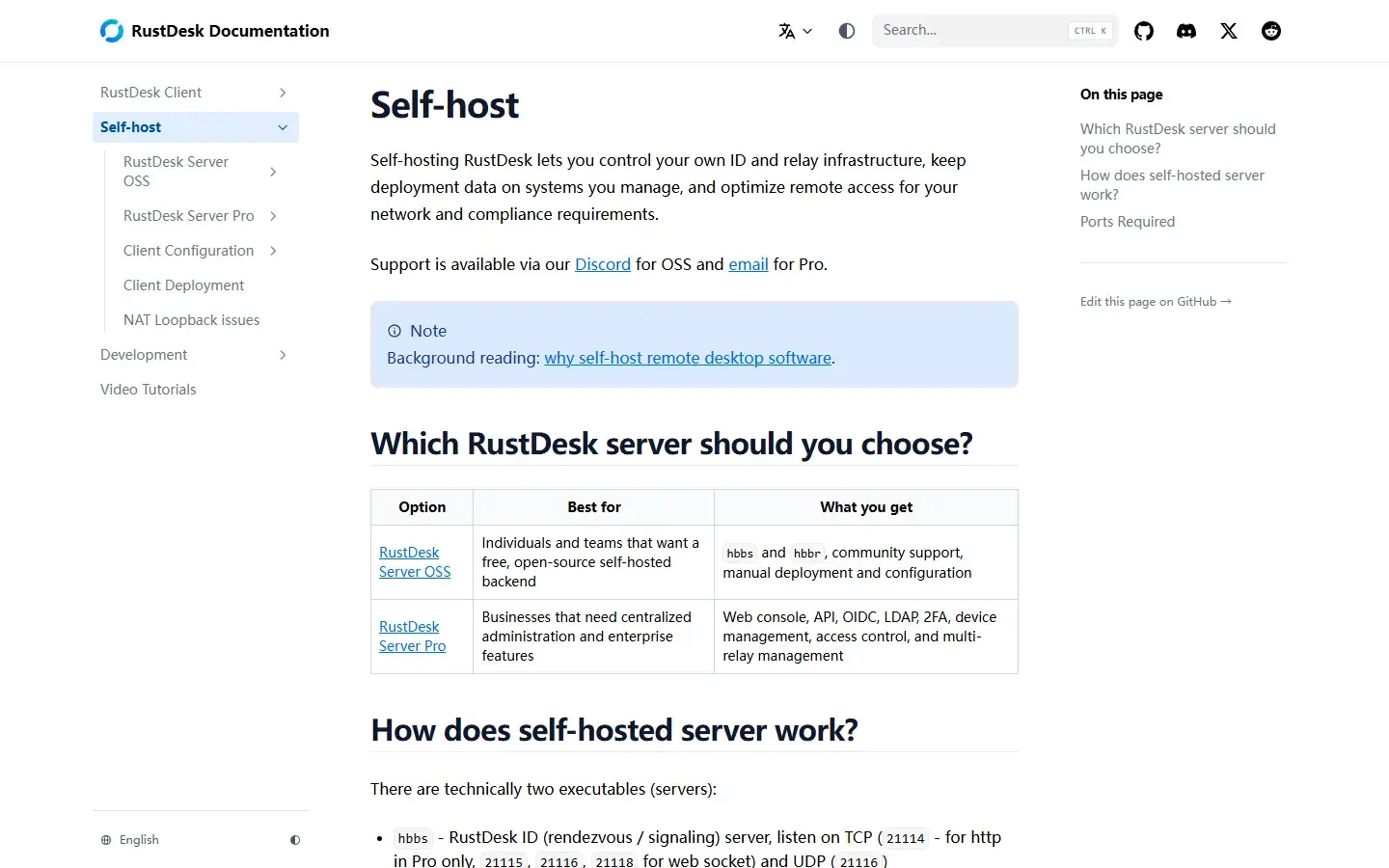Click the 'On this page' heading
This screenshot has height=868, width=1389.
[x=1122, y=95]
